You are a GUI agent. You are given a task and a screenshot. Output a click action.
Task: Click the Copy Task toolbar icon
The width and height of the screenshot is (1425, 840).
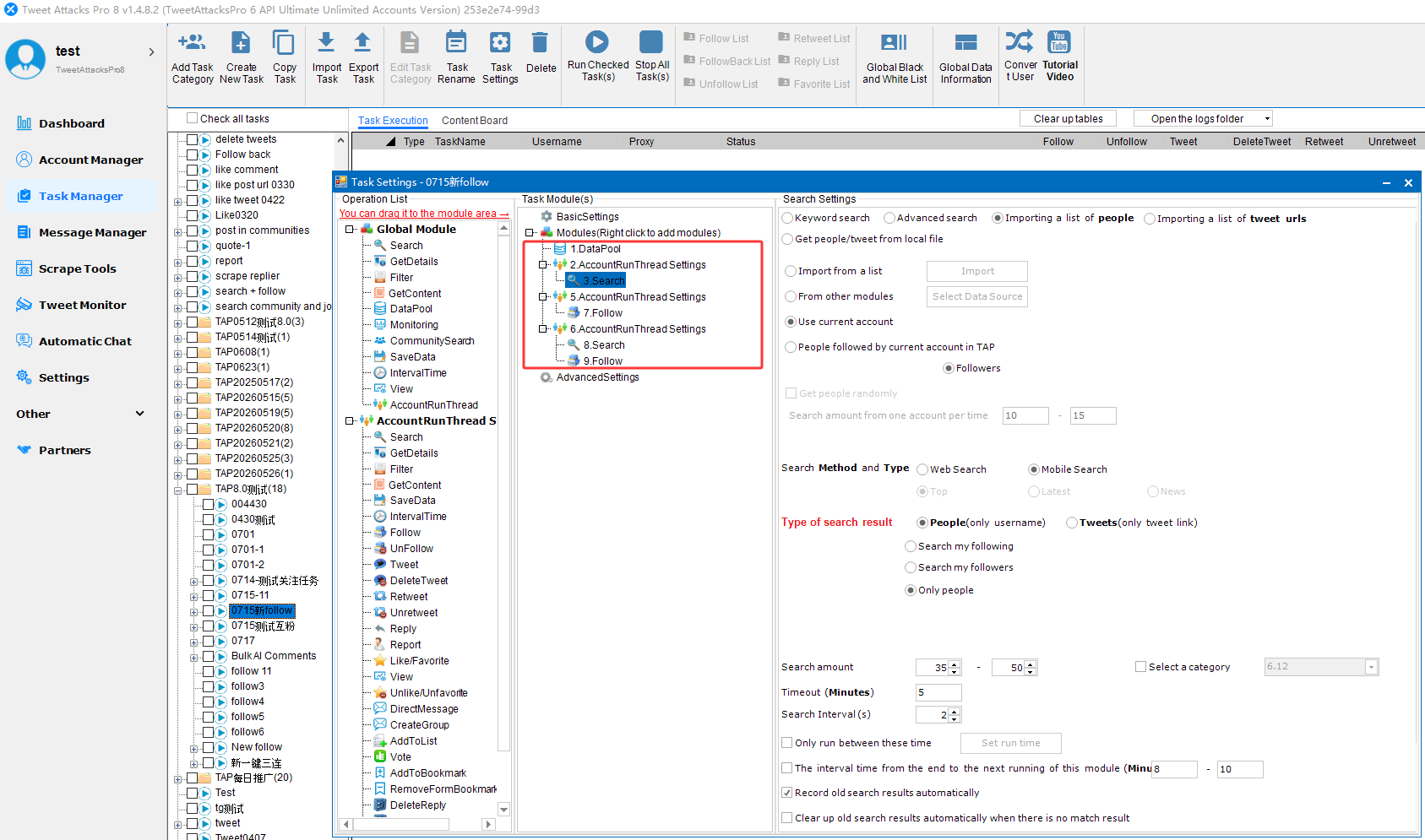(284, 42)
